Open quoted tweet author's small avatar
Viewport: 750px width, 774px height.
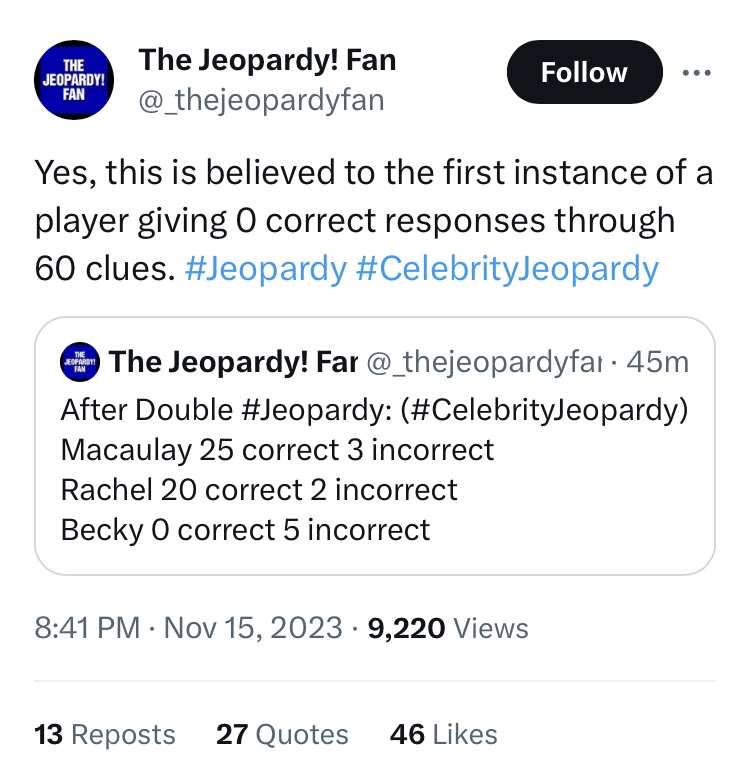79,362
